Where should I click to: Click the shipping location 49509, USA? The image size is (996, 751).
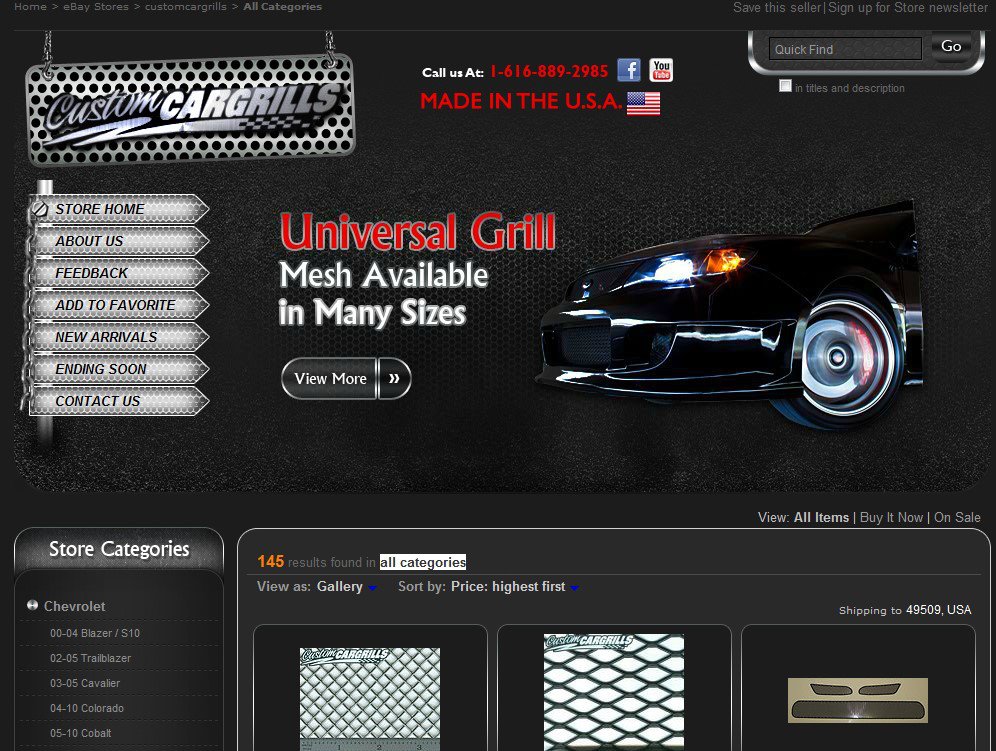click(938, 610)
